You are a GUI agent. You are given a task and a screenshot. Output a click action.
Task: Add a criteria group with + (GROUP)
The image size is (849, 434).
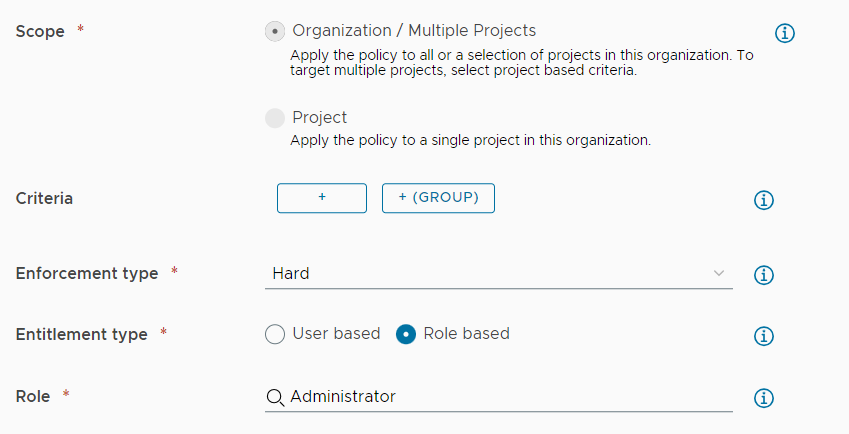pos(438,198)
